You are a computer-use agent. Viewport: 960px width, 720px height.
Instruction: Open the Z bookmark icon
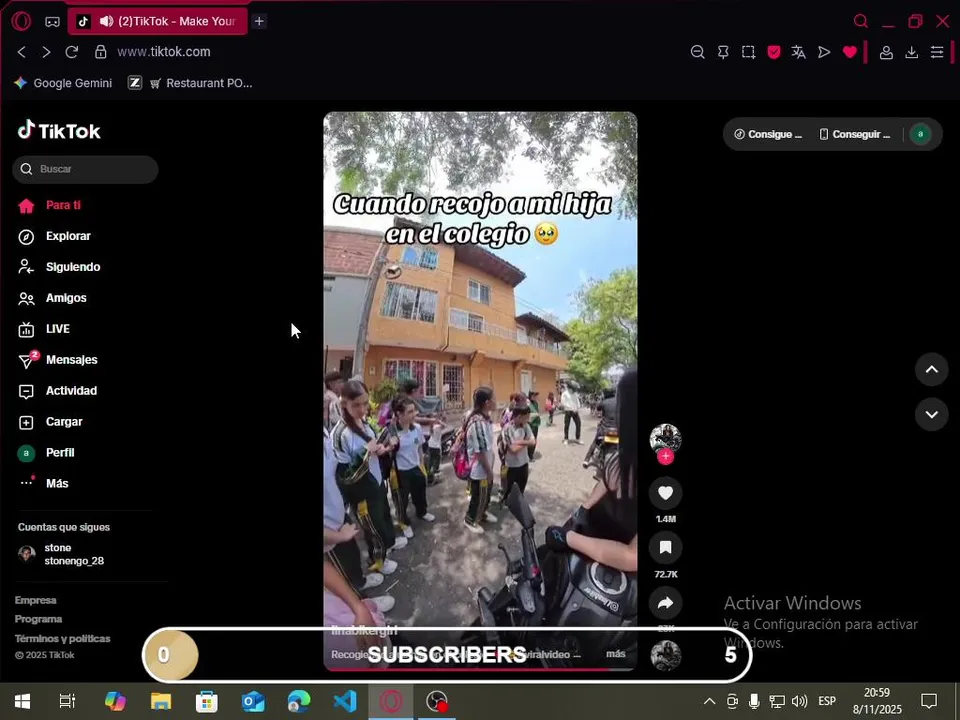coord(135,83)
